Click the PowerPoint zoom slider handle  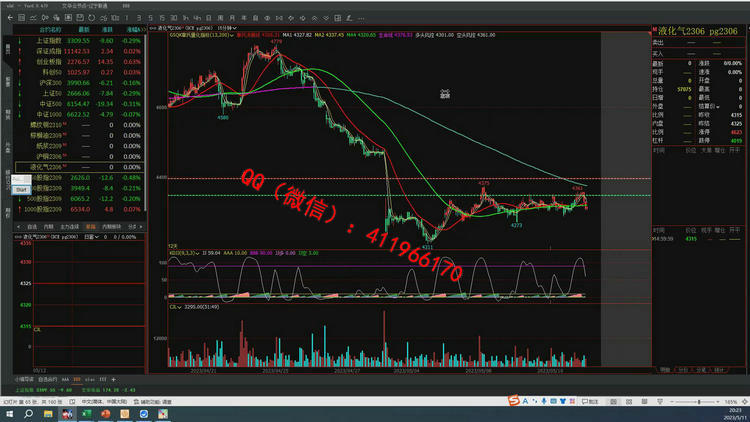(699, 402)
